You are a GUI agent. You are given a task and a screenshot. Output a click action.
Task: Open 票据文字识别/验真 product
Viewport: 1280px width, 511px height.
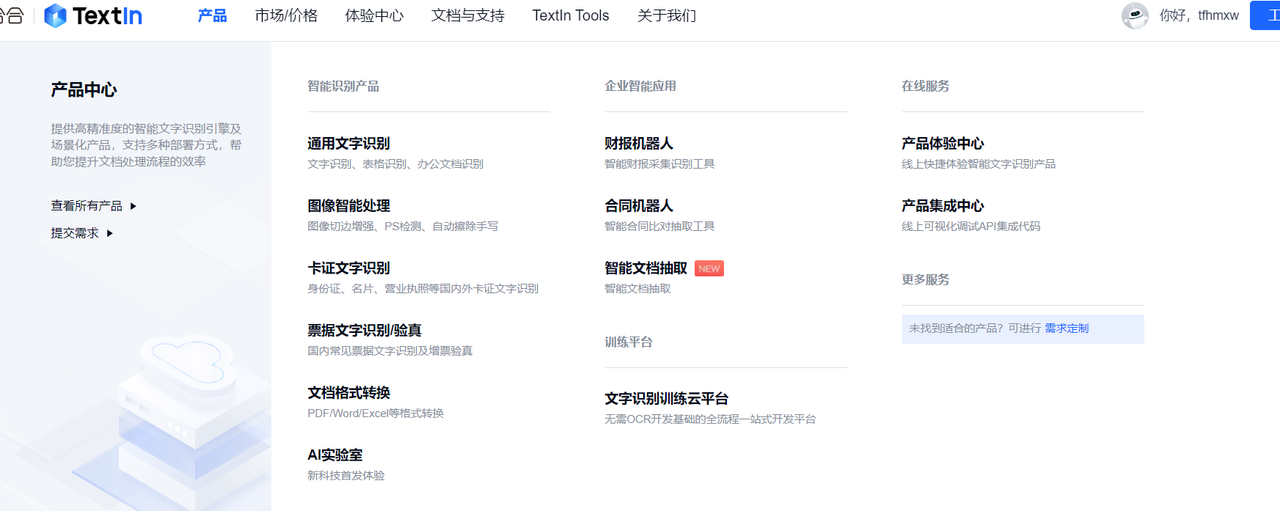364,330
